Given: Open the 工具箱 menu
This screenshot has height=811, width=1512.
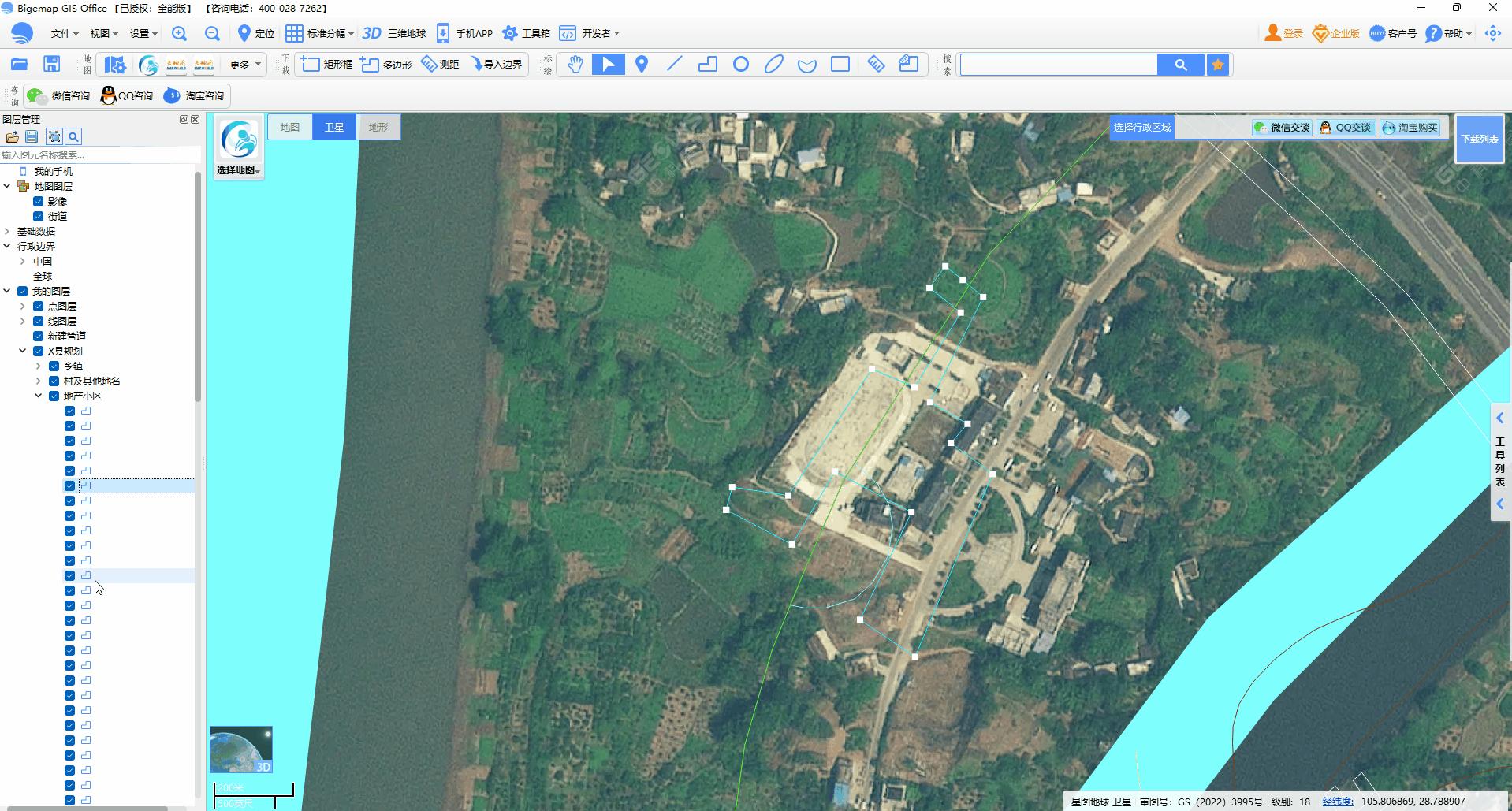Looking at the screenshot, I should (x=534, y=33).
